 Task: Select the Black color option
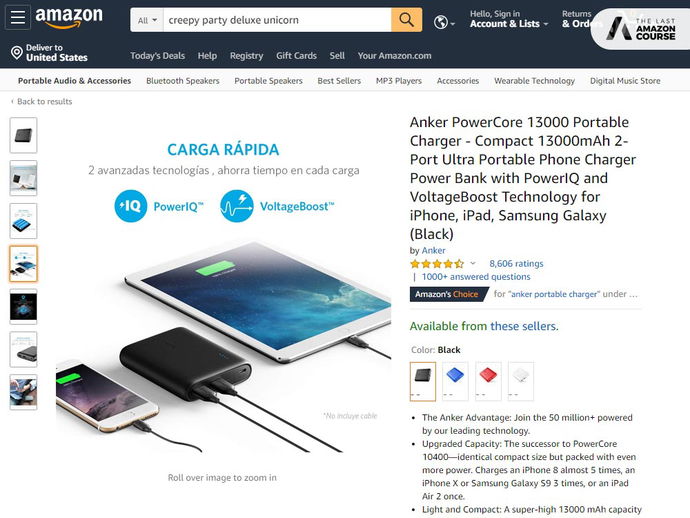click(423, 381)
